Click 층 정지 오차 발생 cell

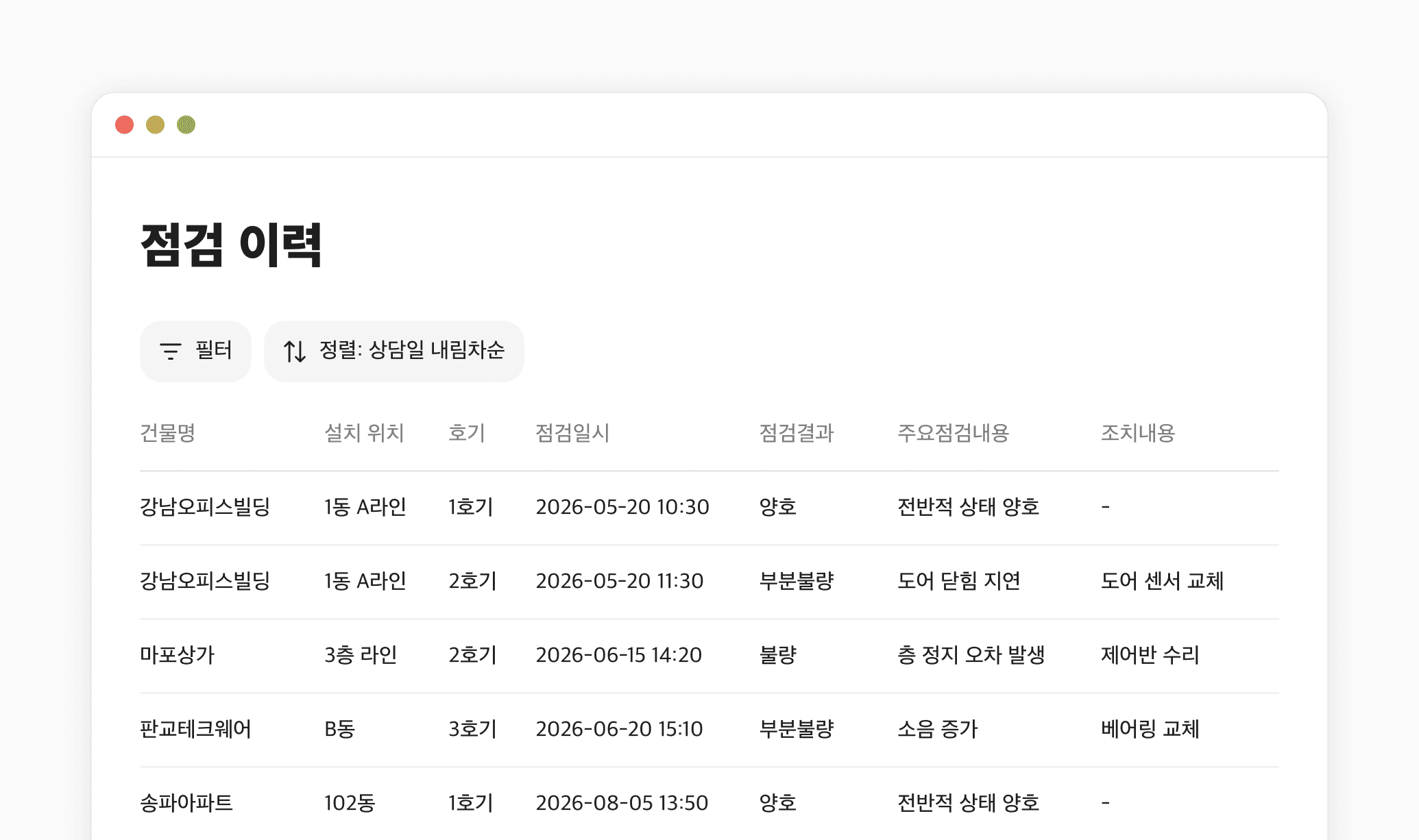[971, 655]
